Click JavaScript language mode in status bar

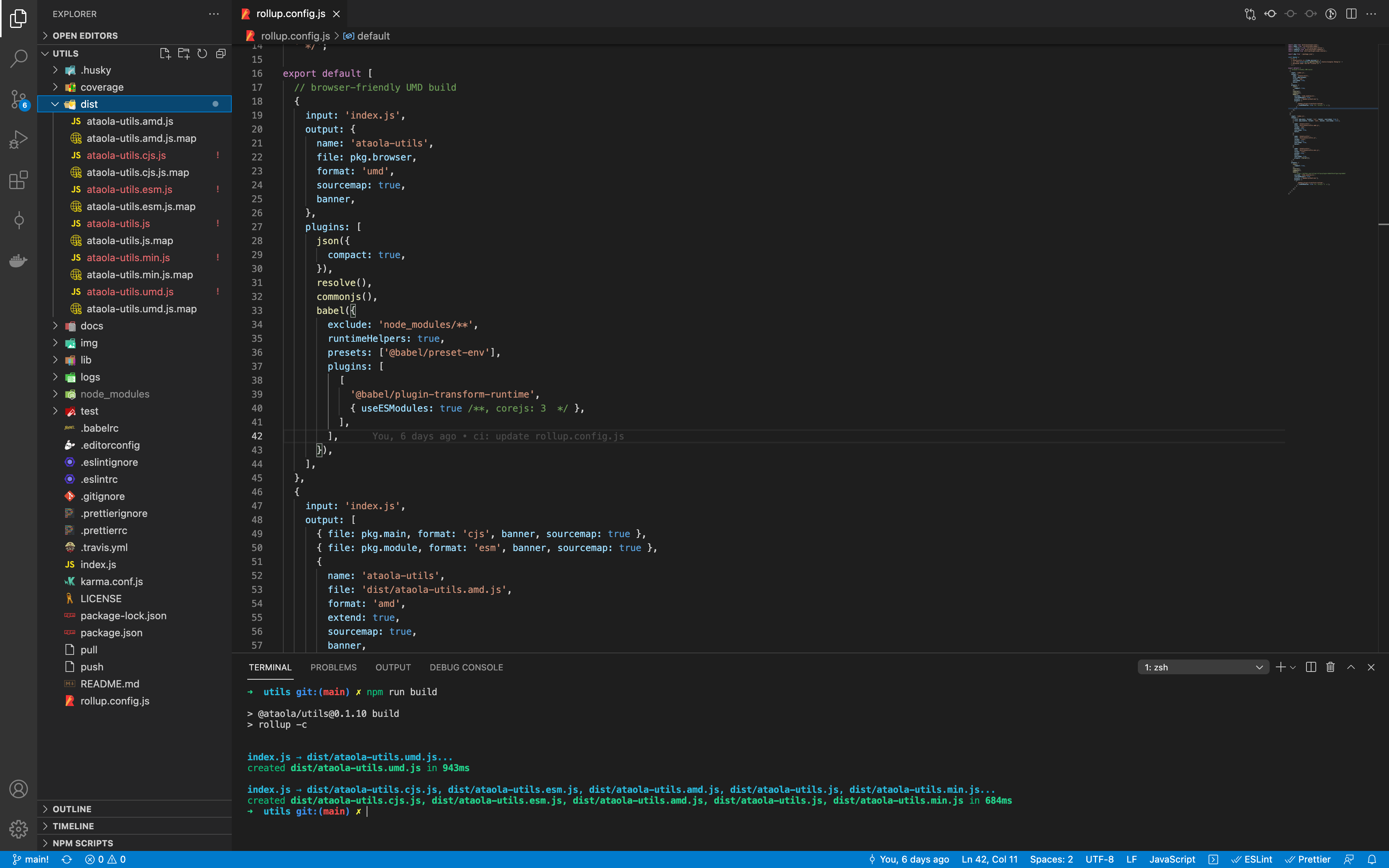(1172, 859)
